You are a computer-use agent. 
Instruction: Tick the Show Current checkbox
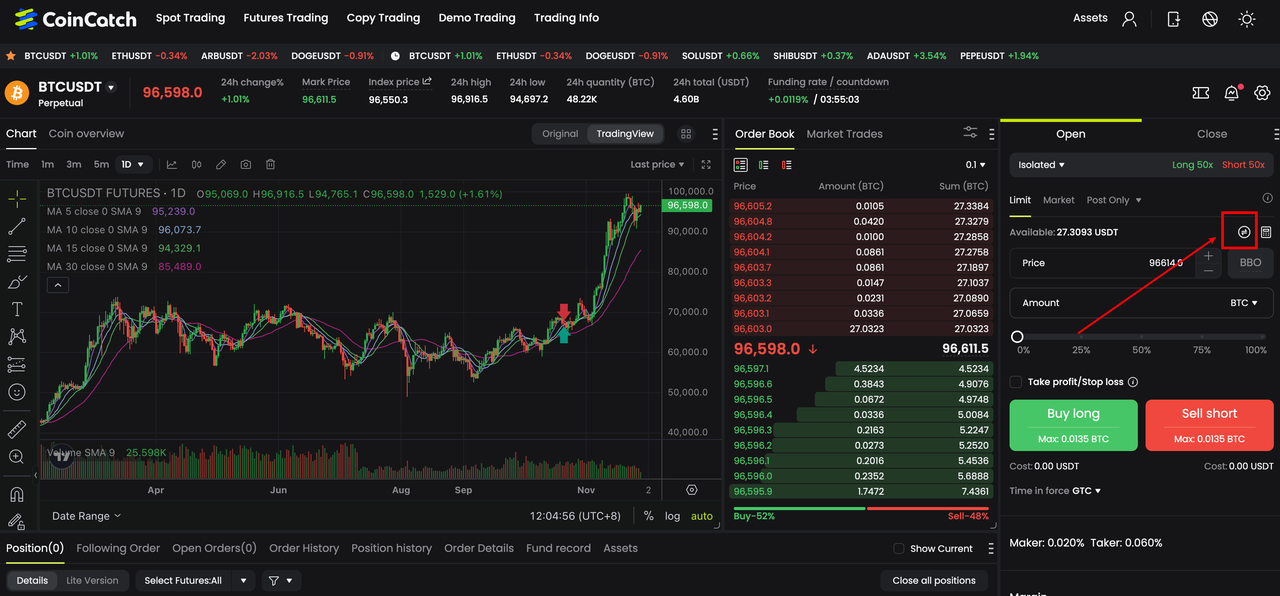tap(899, 548)
